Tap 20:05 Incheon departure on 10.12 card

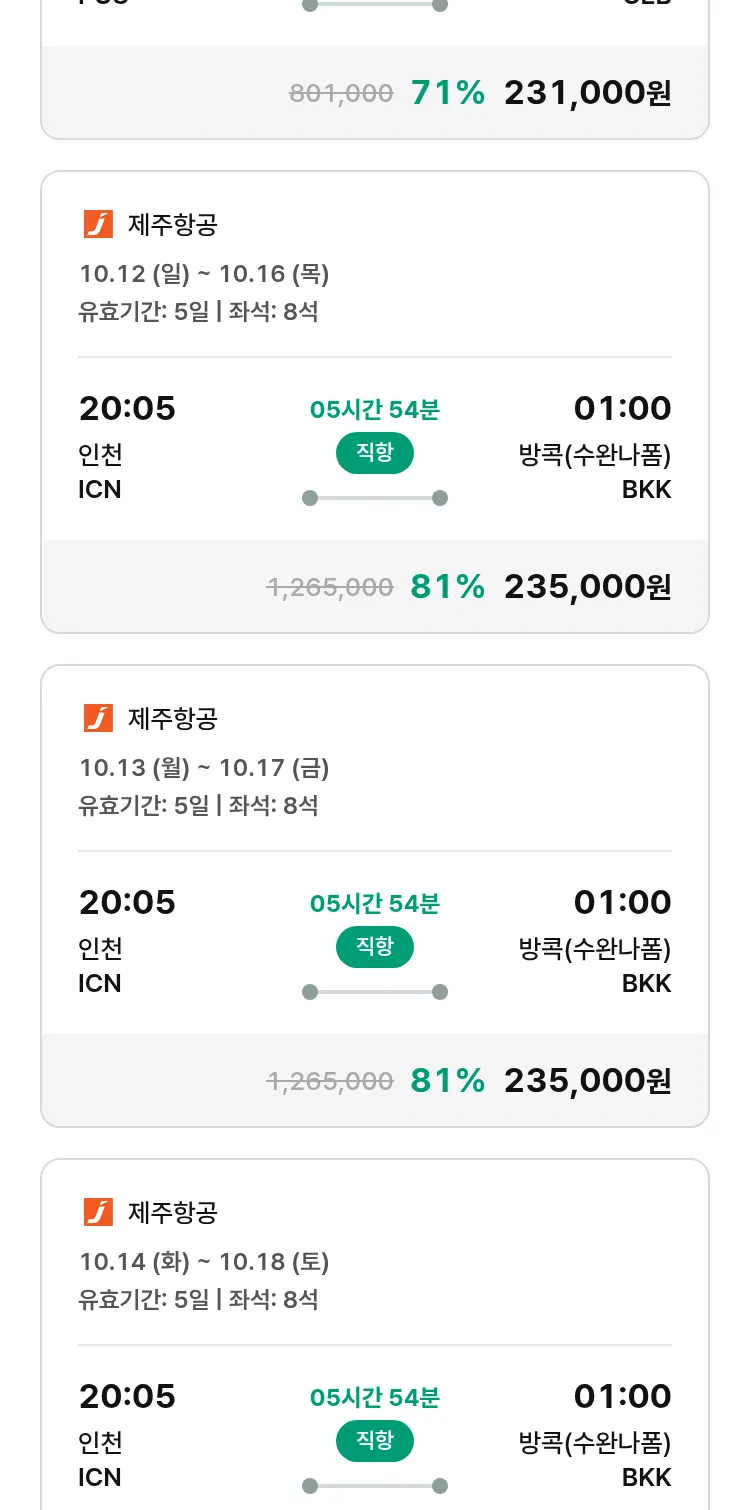(x=127, y=409)
